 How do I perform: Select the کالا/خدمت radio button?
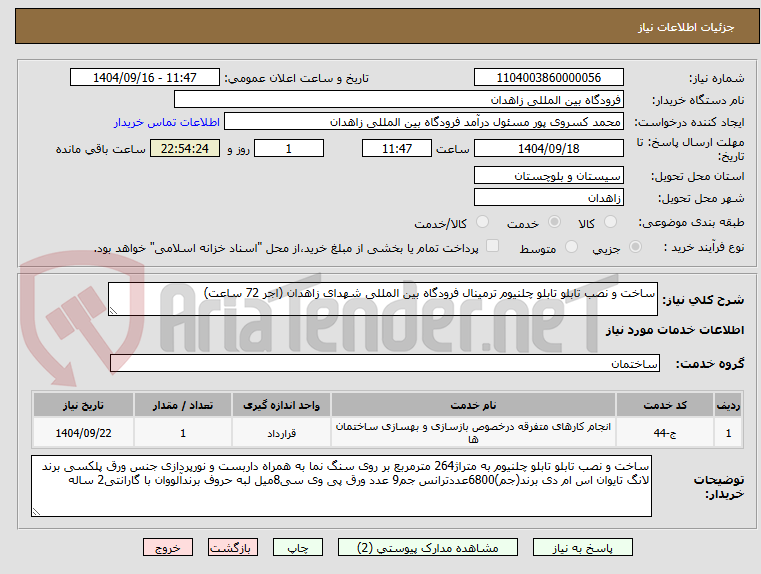pos(482,222)
